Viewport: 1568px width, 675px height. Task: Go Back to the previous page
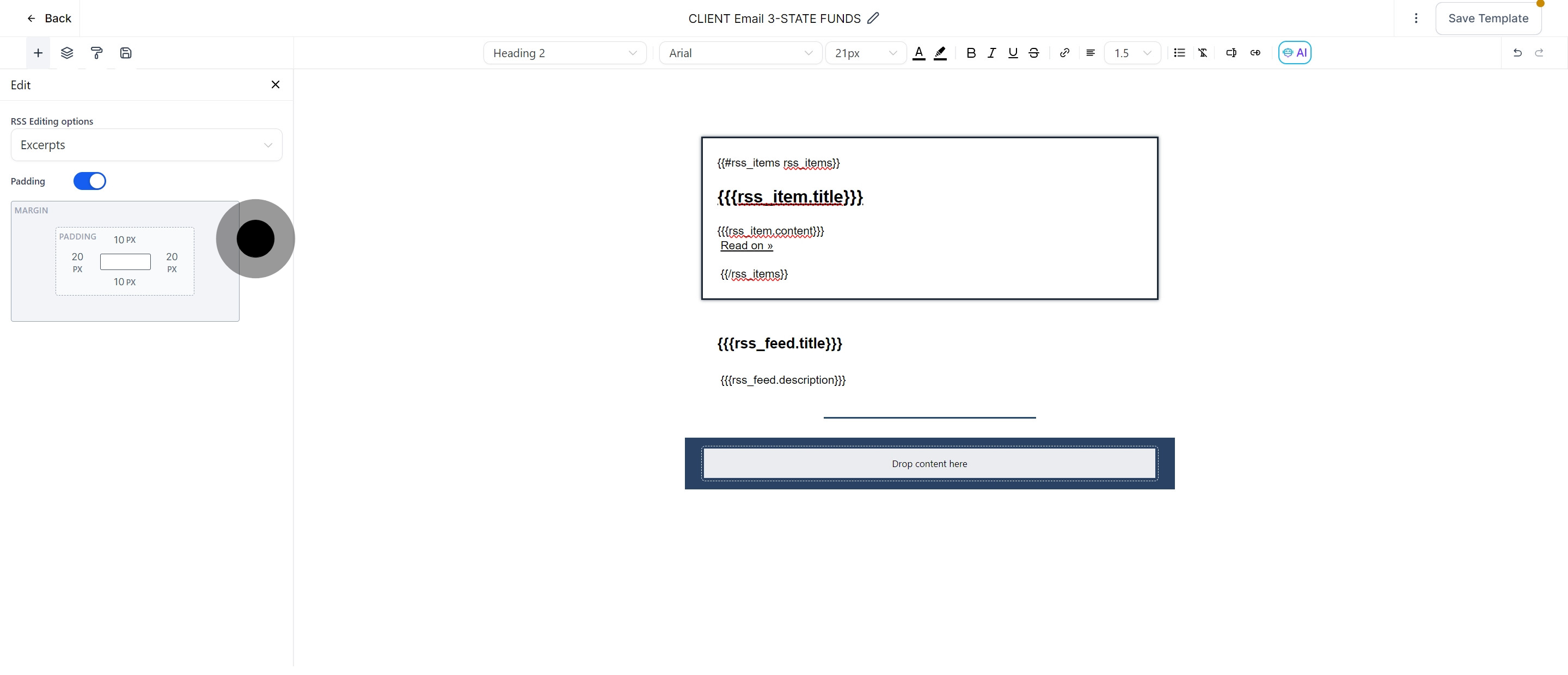[48, 19]
